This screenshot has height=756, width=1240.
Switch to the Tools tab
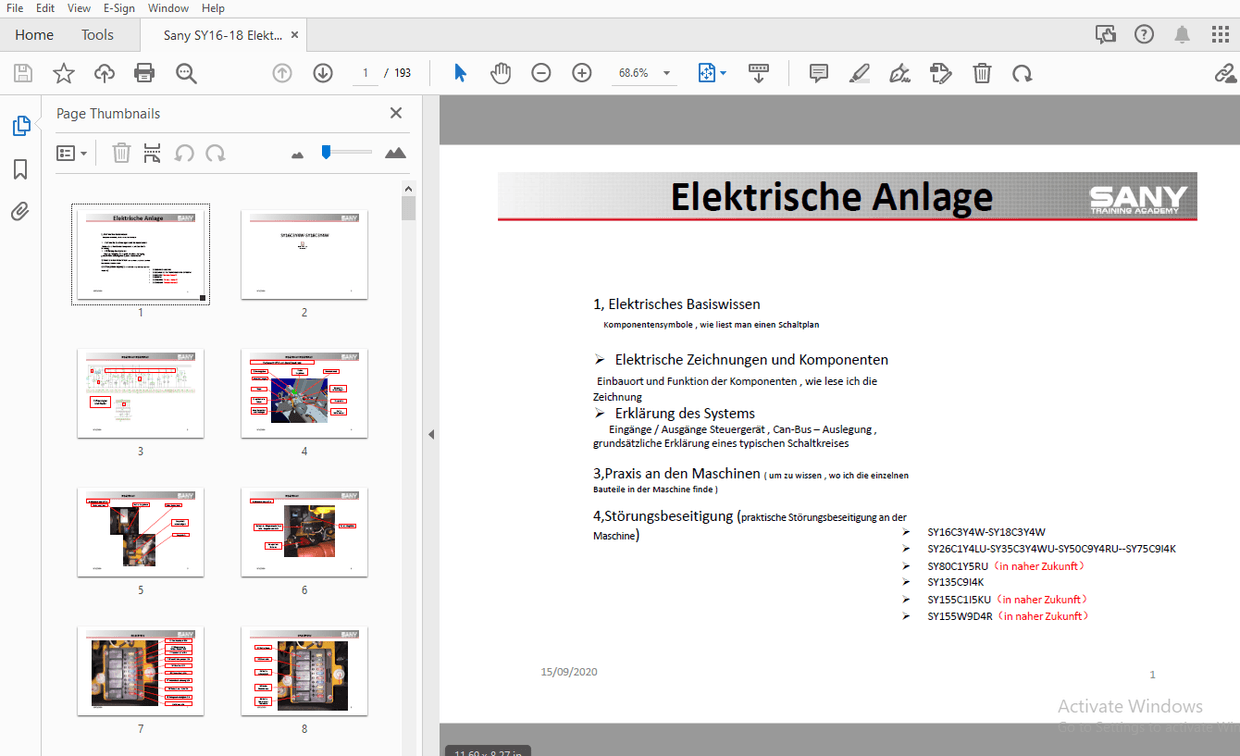(x=97, y=34)
